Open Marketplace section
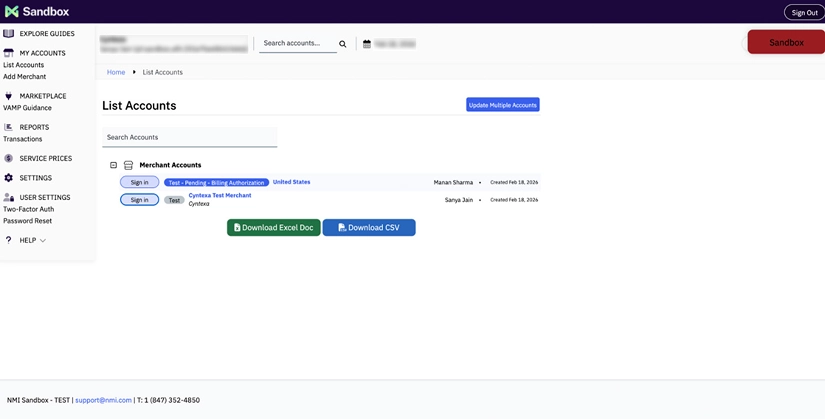825x419 pixels. [x=43, y=96]
